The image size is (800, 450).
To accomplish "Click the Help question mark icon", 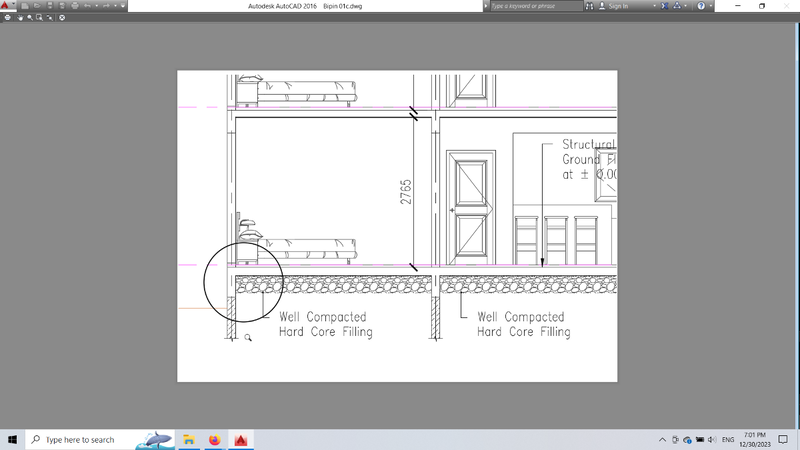I will click(701, 6).
